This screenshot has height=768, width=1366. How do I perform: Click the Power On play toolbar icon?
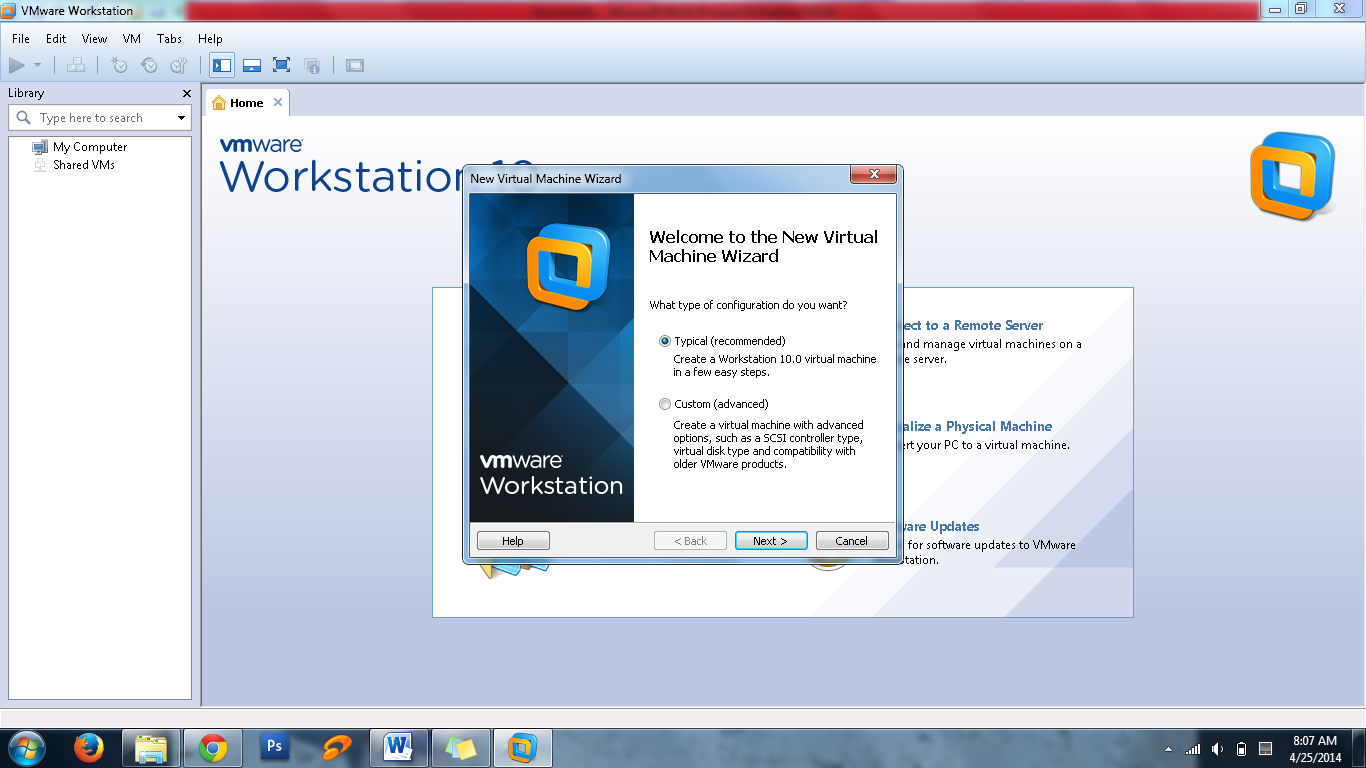pyautogui.click(x=17, y=66)
